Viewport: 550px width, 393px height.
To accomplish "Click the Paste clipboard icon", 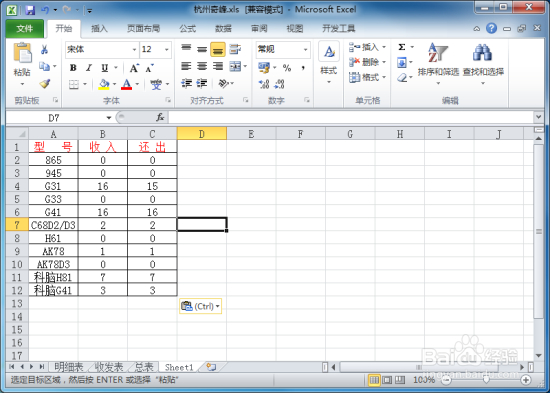I will click(x=22, y=53).
